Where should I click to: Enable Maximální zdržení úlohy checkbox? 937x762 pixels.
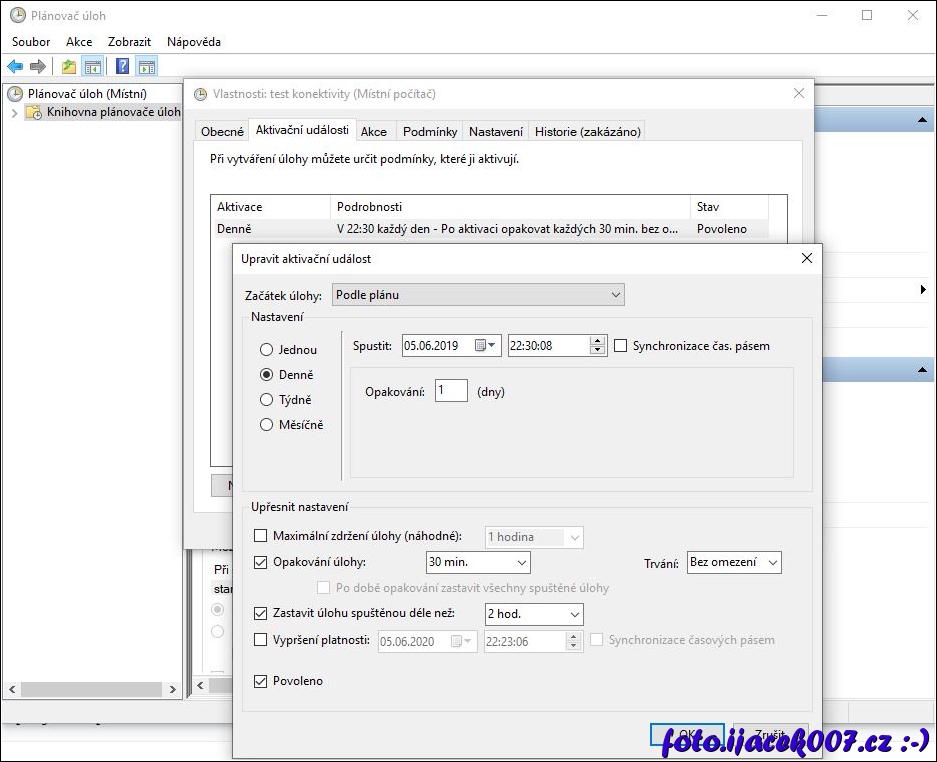[262, 537]
